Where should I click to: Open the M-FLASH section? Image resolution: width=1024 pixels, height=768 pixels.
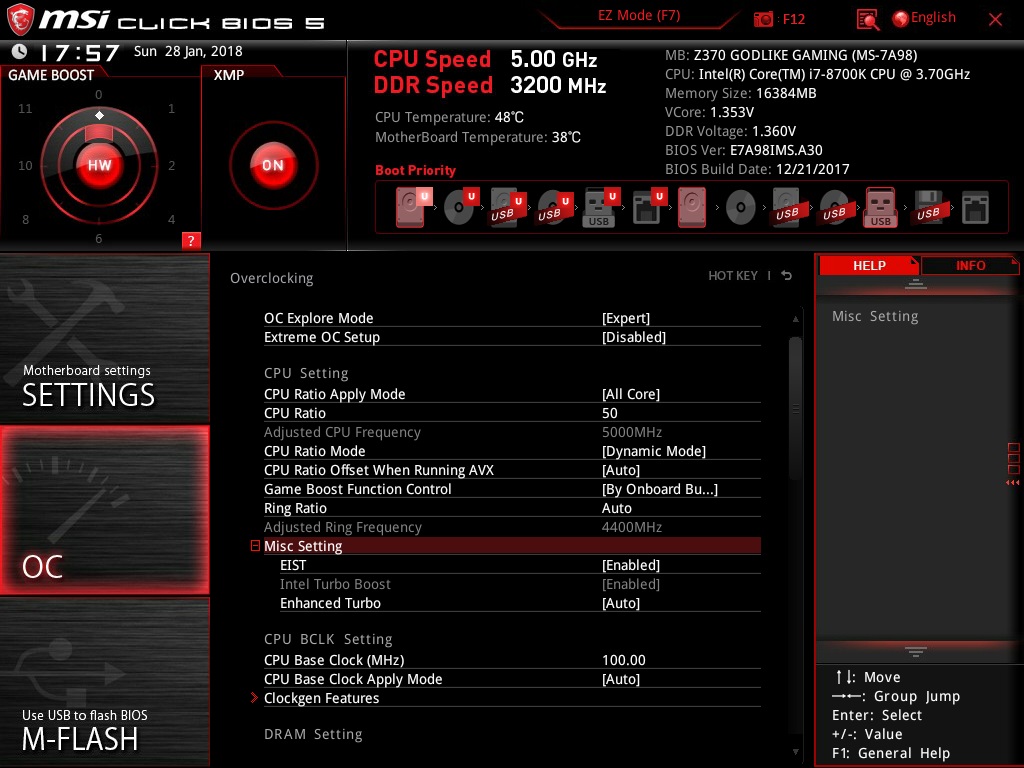[x=104, y=682]
